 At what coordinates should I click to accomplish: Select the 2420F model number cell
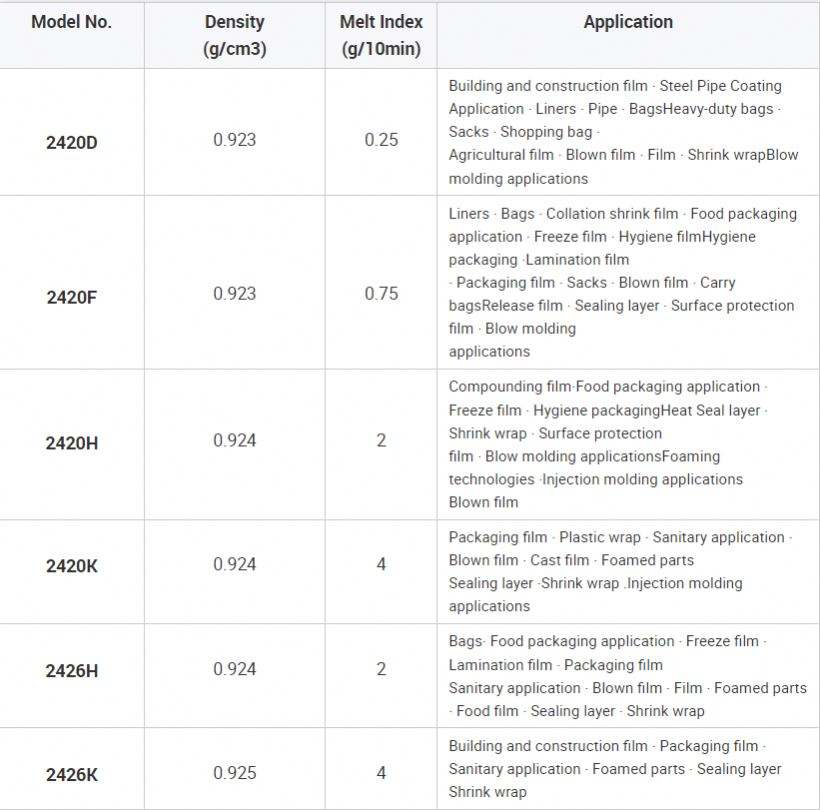(x=72, y=295)
